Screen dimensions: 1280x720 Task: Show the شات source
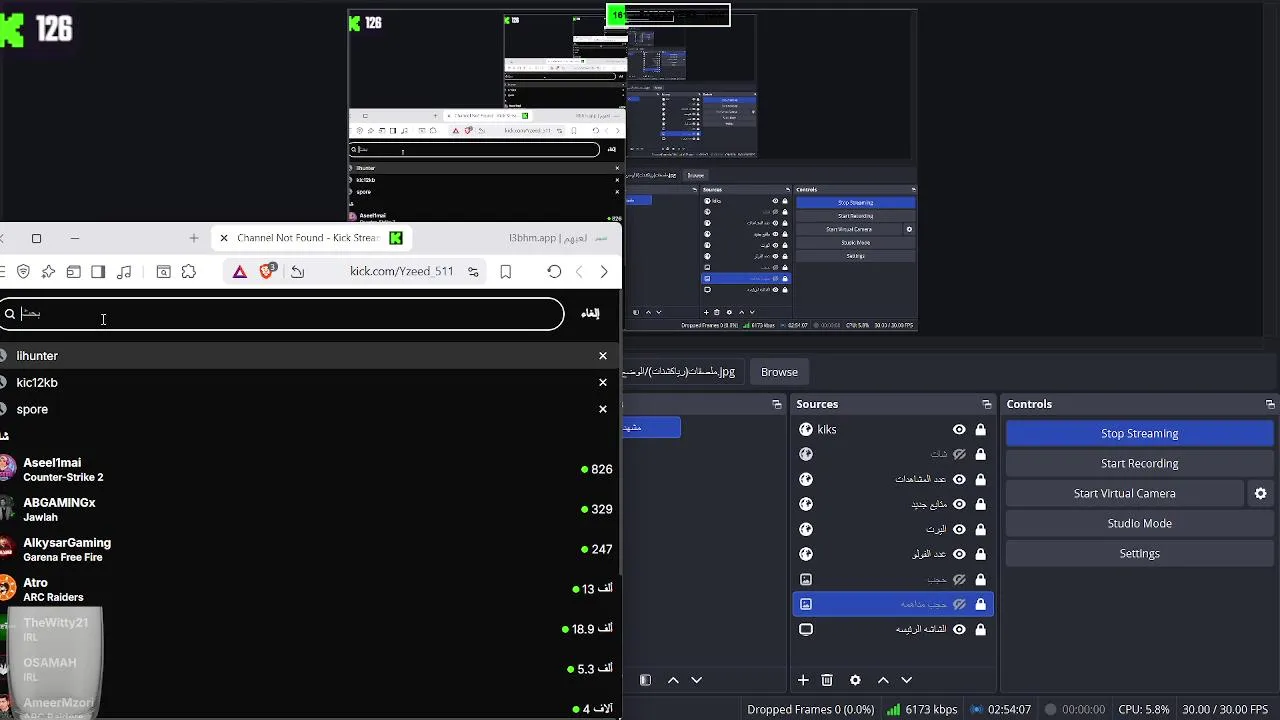[x=959, y=454]
